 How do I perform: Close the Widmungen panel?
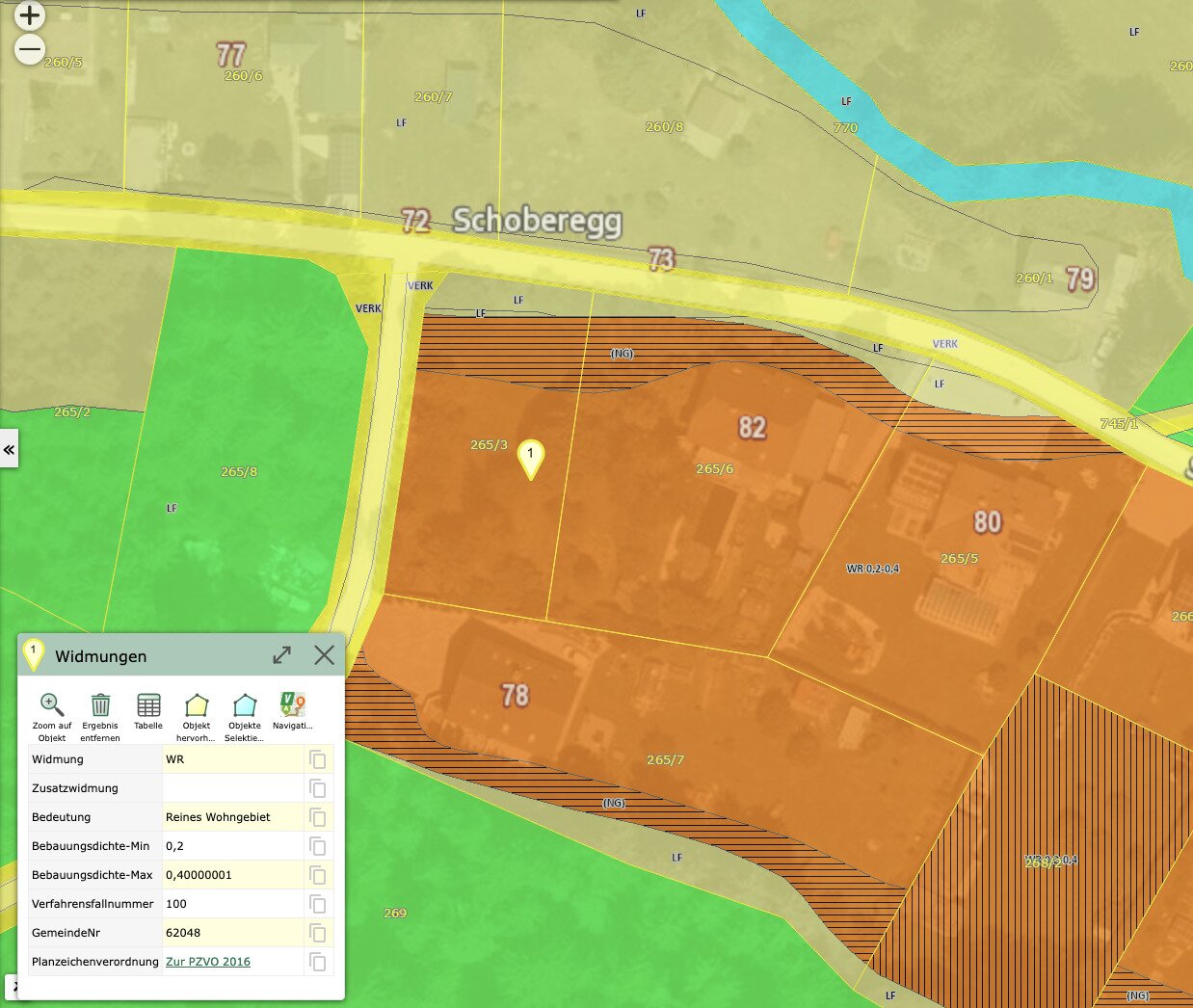325,655
